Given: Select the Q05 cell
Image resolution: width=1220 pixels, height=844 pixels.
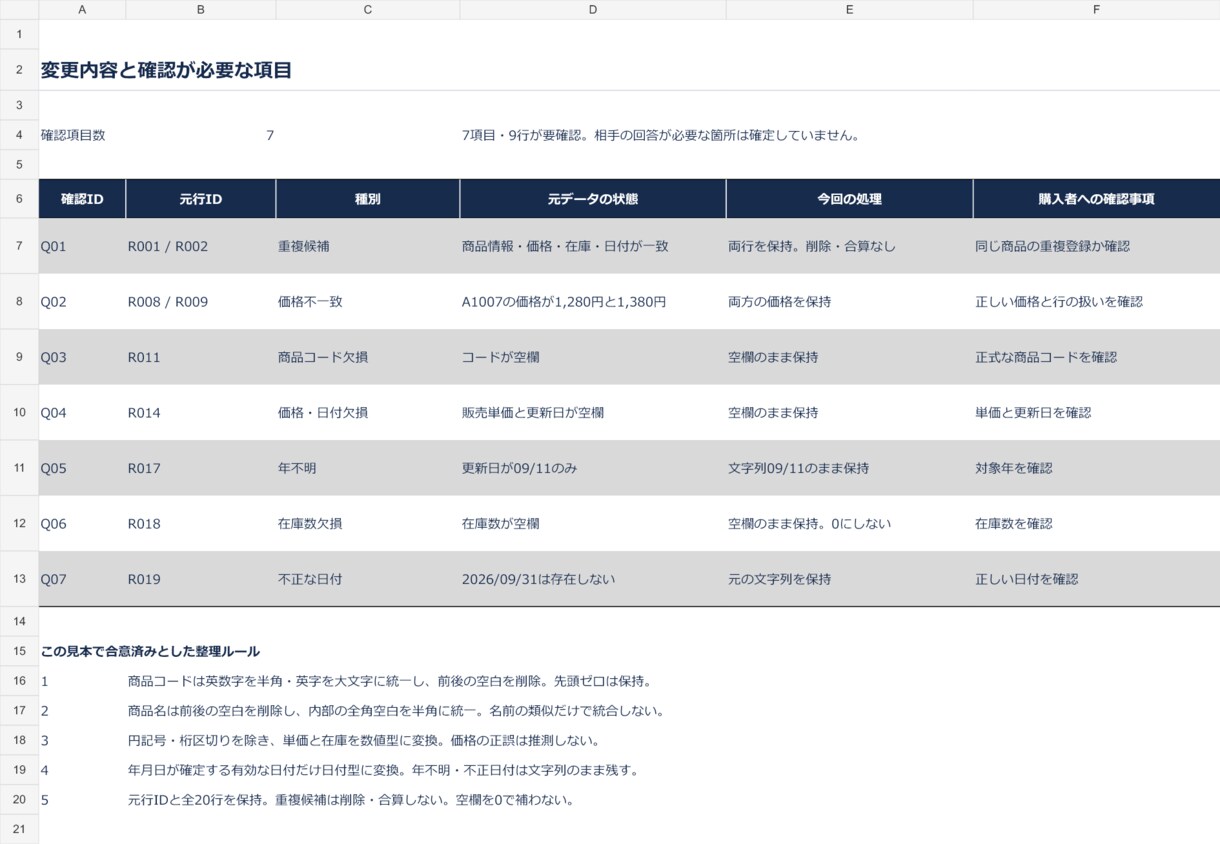Looking at the screenshot, I should click(x=82, y=468).
